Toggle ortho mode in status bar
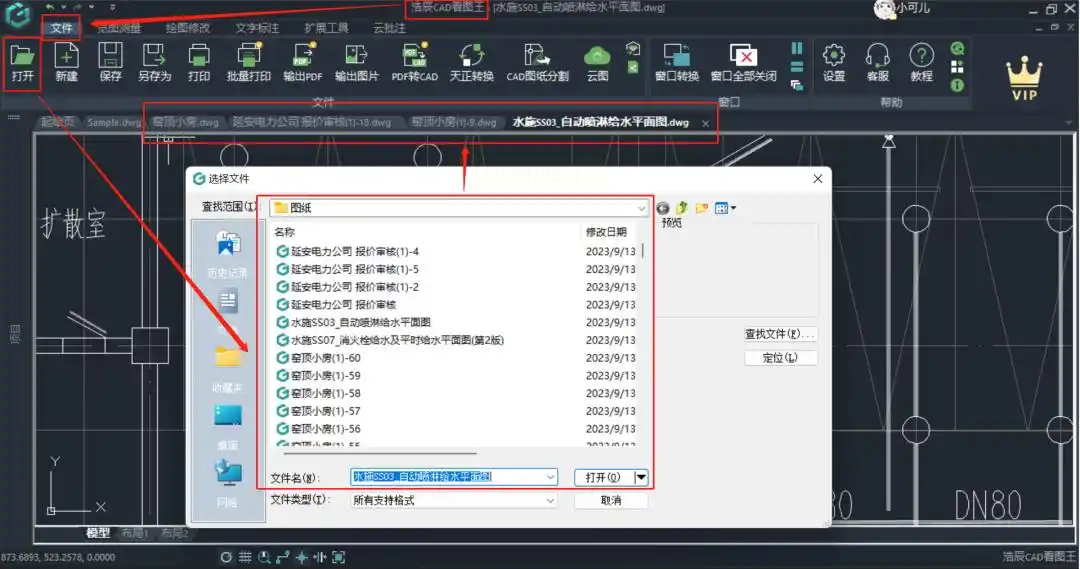This screenshot has width=1080, height=569. pos(282,557)
